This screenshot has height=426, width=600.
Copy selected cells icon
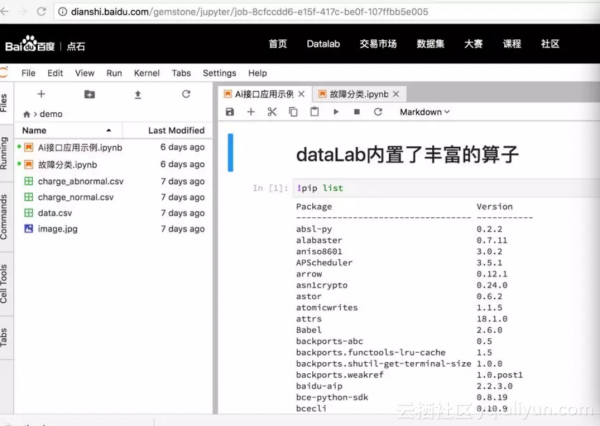tap(293, 112)
